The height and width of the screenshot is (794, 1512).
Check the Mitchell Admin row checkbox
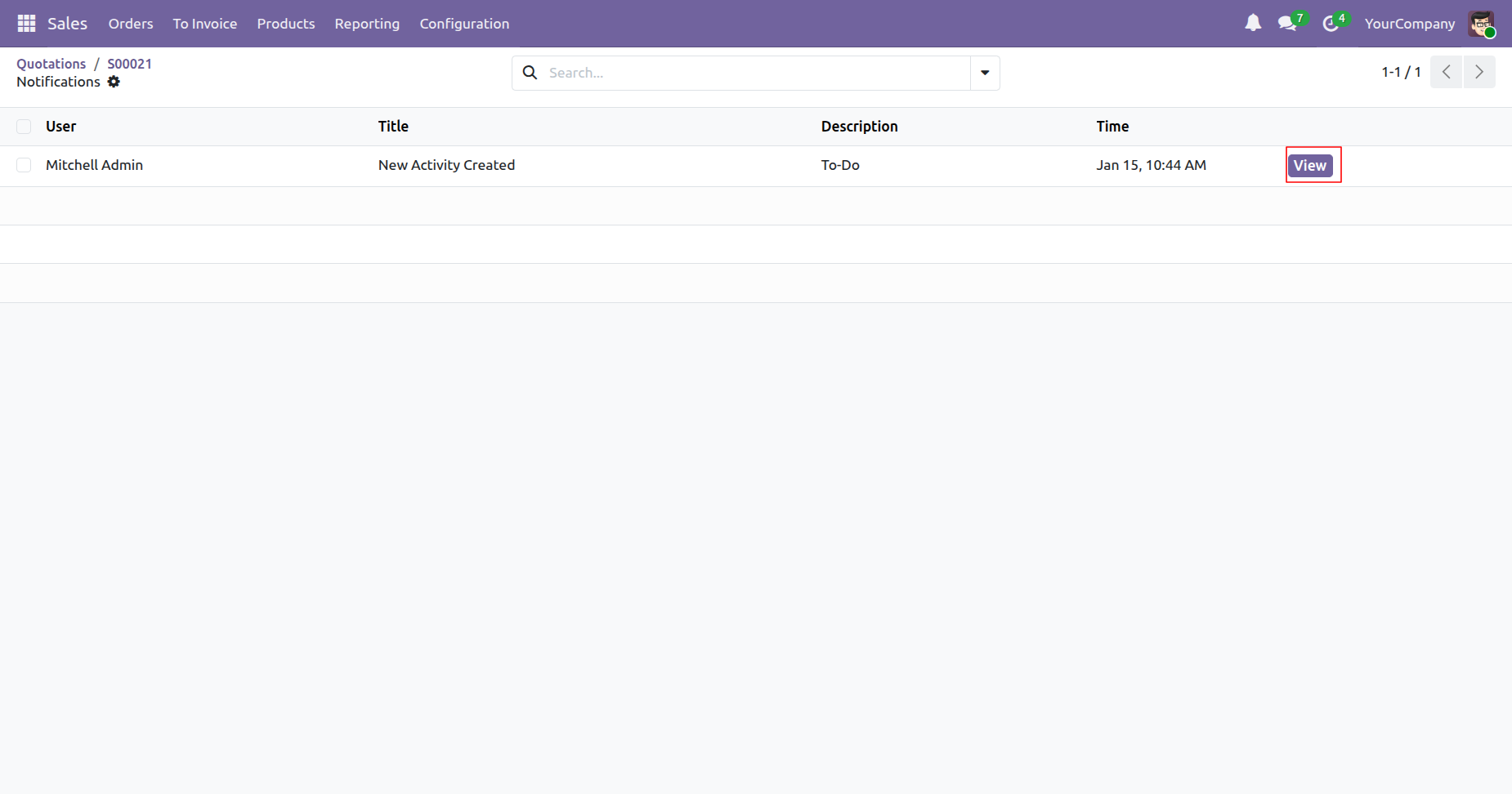pyautogui.click(x=24, y=165)
